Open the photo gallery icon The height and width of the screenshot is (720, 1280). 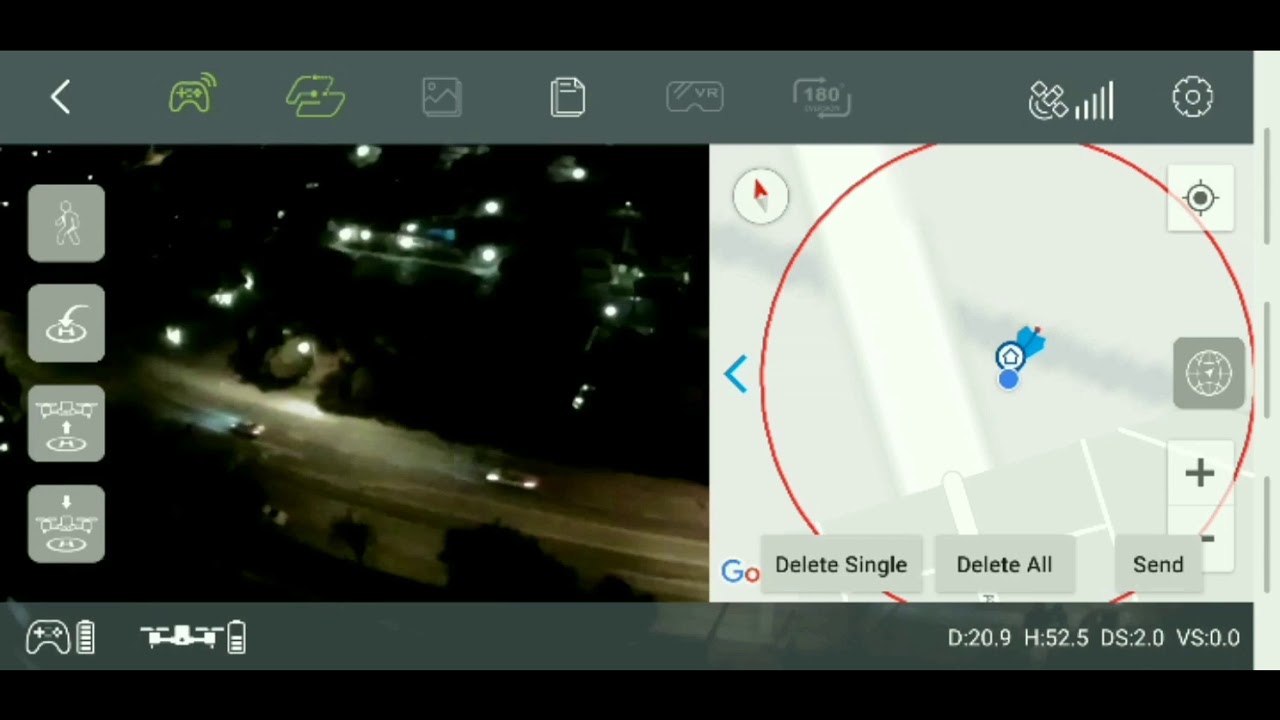(441, 97)
